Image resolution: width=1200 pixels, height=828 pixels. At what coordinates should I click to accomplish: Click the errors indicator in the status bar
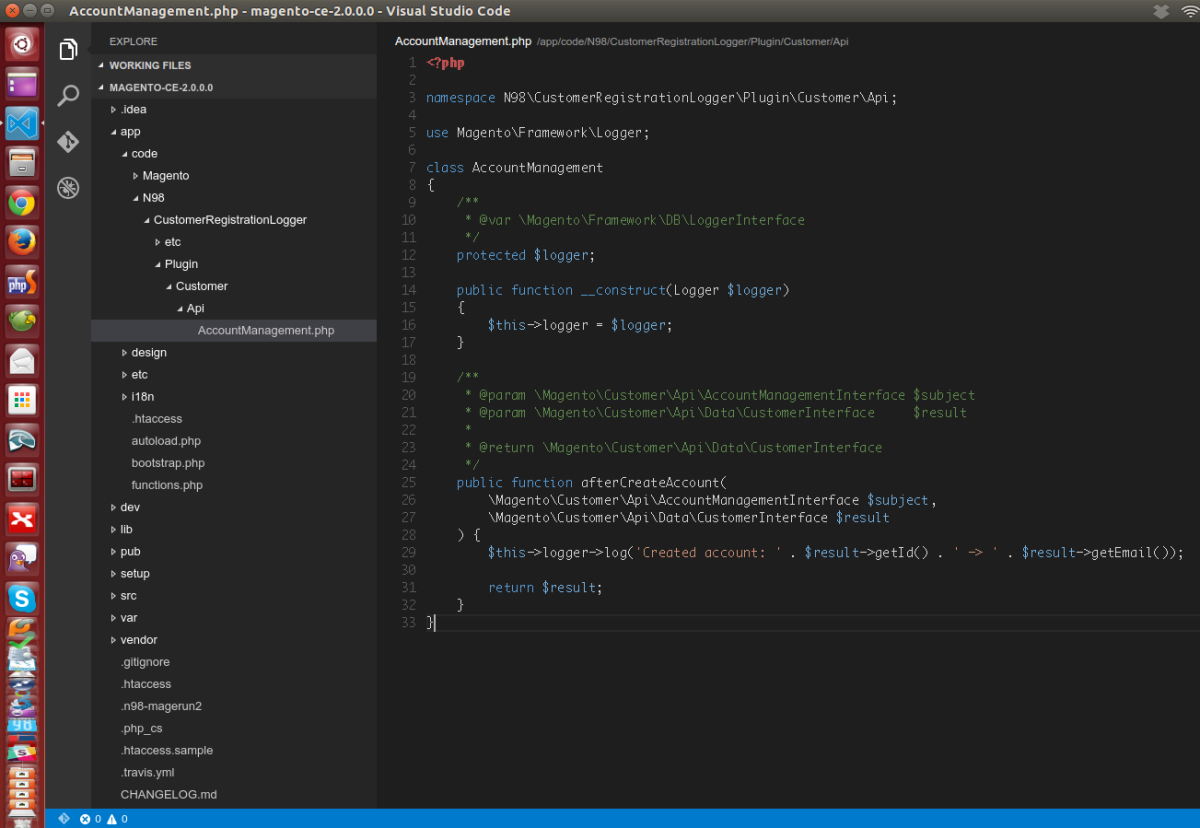click(90, 818)
